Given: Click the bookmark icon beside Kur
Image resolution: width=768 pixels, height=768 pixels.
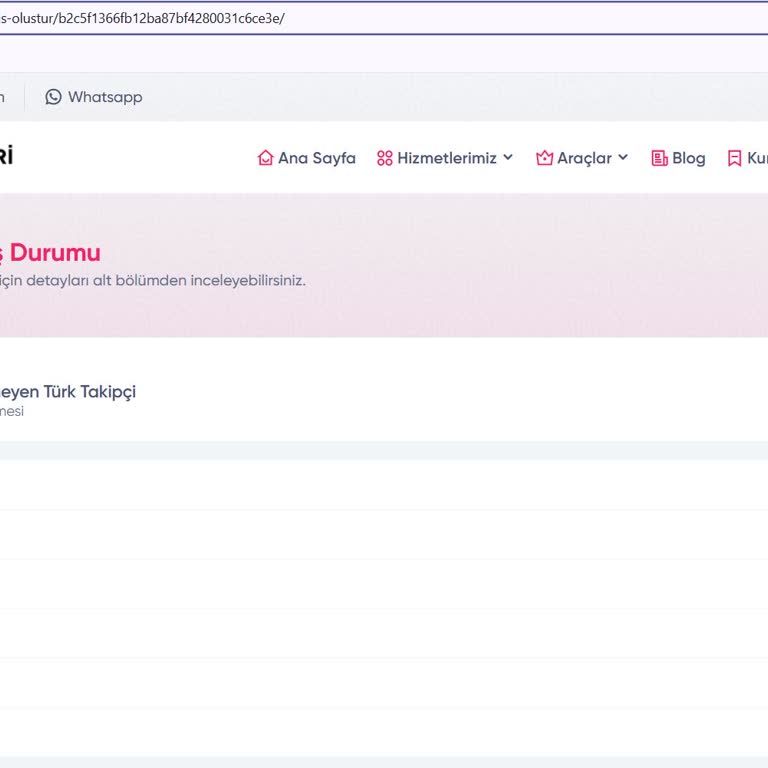Looking at the screenshot, I should point(735,158).
